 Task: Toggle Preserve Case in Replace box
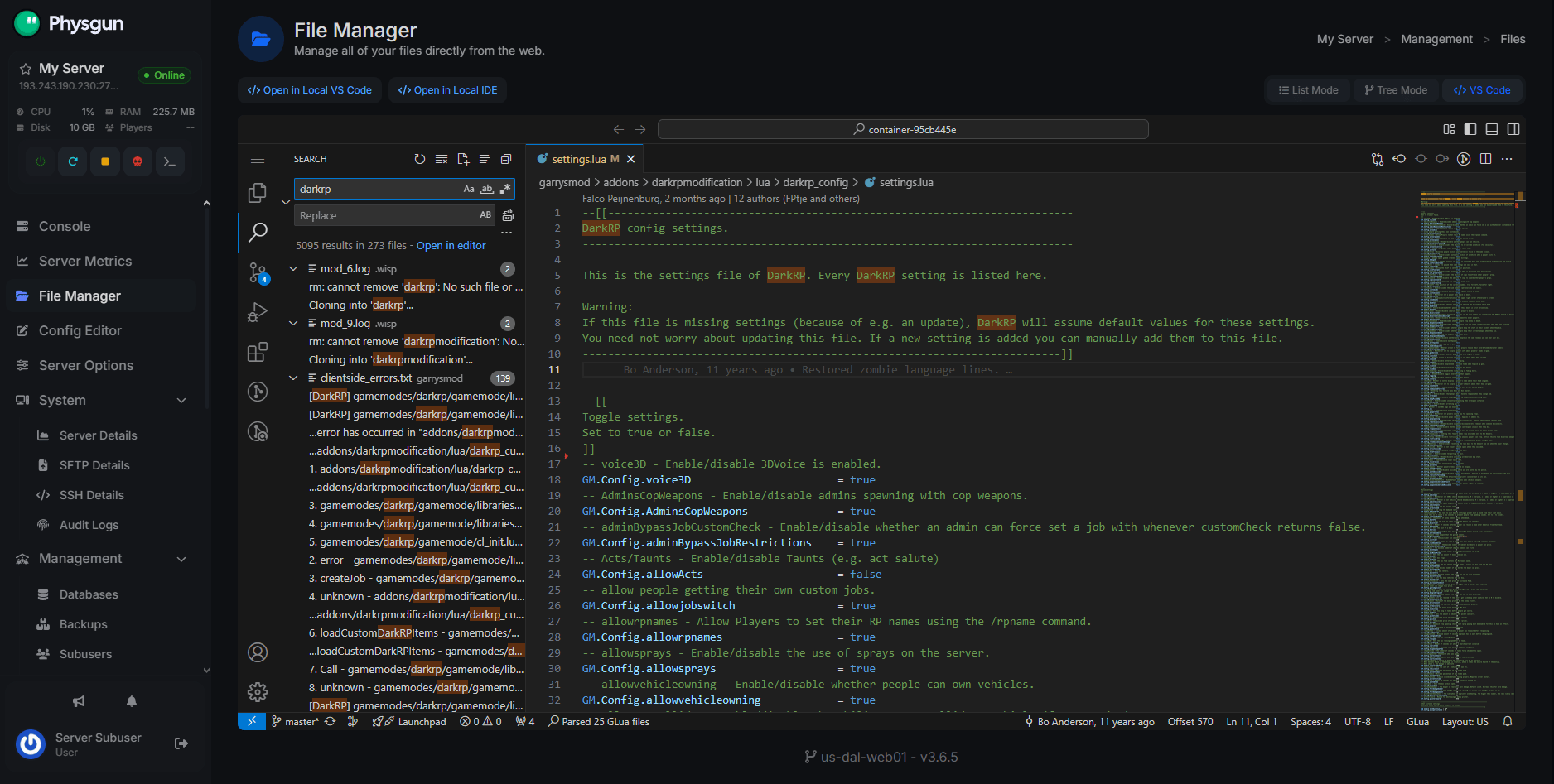[x=485, y=215]
